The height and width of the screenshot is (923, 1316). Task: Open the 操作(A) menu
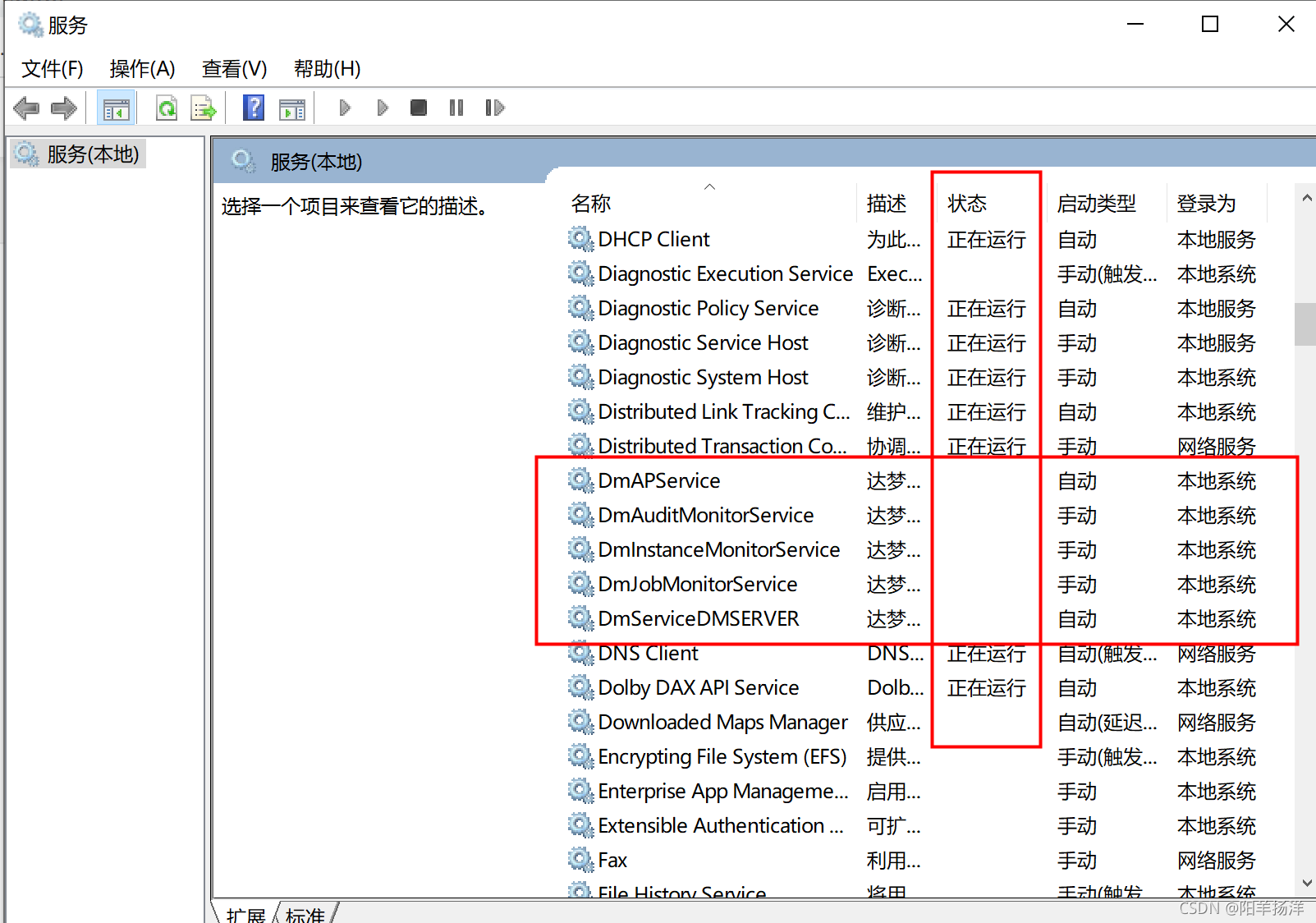[143, 69]
